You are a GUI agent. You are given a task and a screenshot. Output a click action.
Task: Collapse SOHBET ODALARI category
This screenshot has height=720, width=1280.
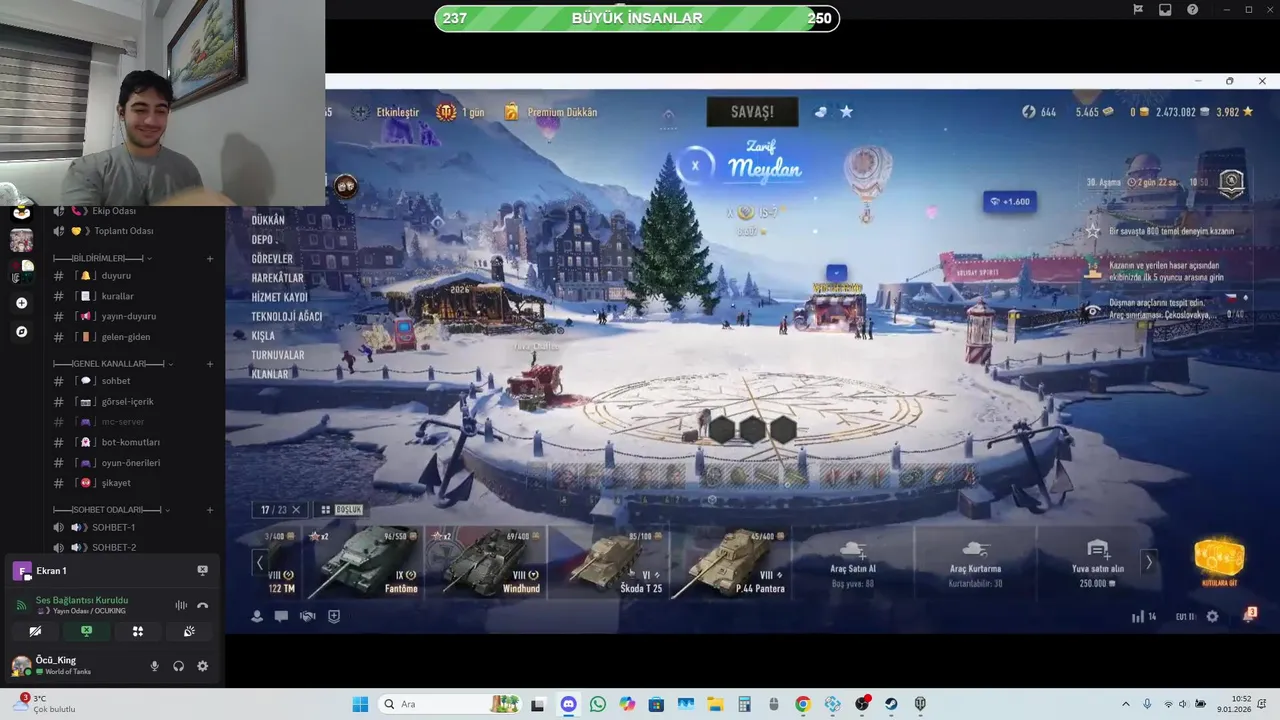112,510
